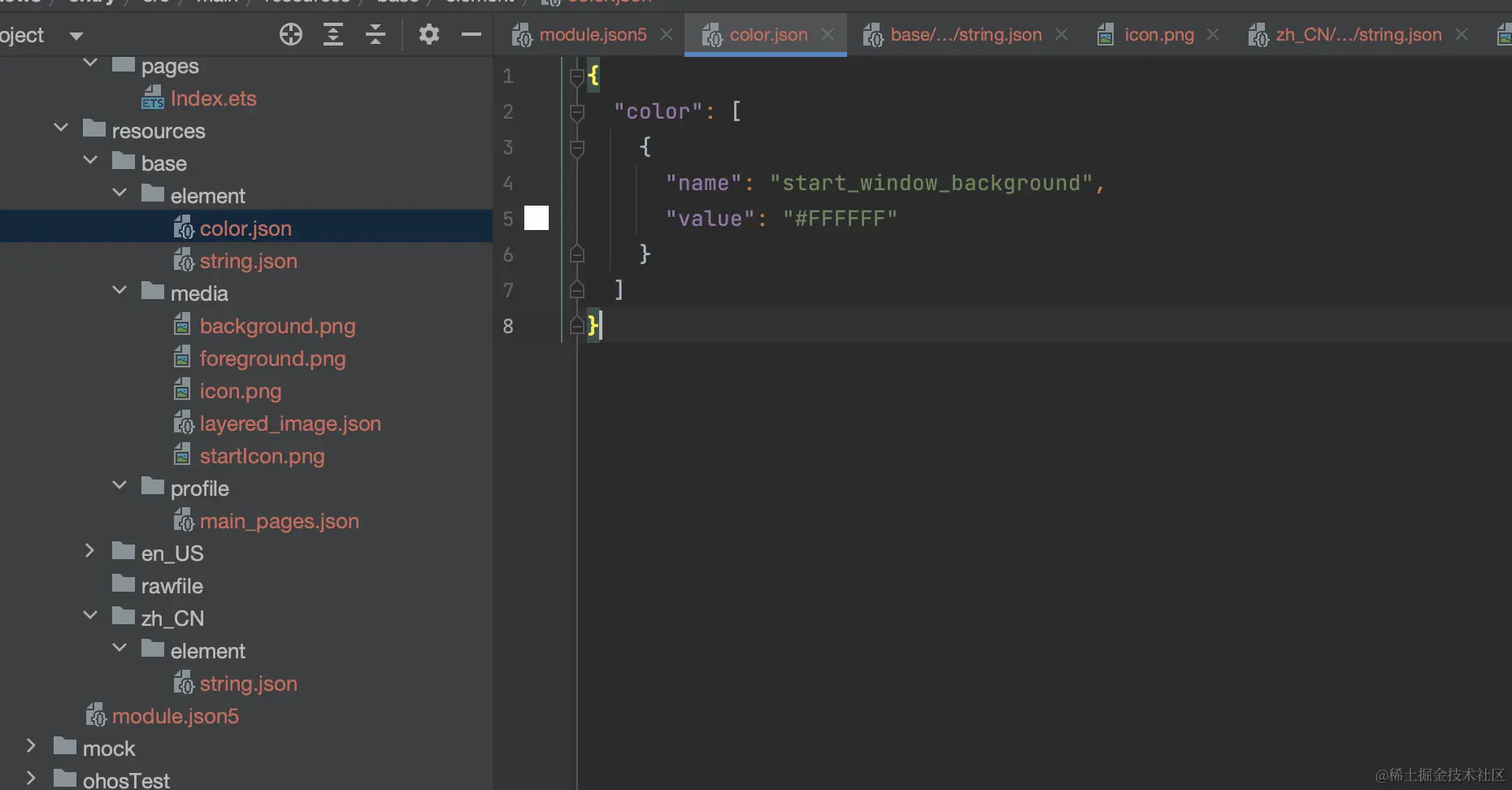
Task: Open the white color swatch in gutter
Action: (x=537, y=218)
